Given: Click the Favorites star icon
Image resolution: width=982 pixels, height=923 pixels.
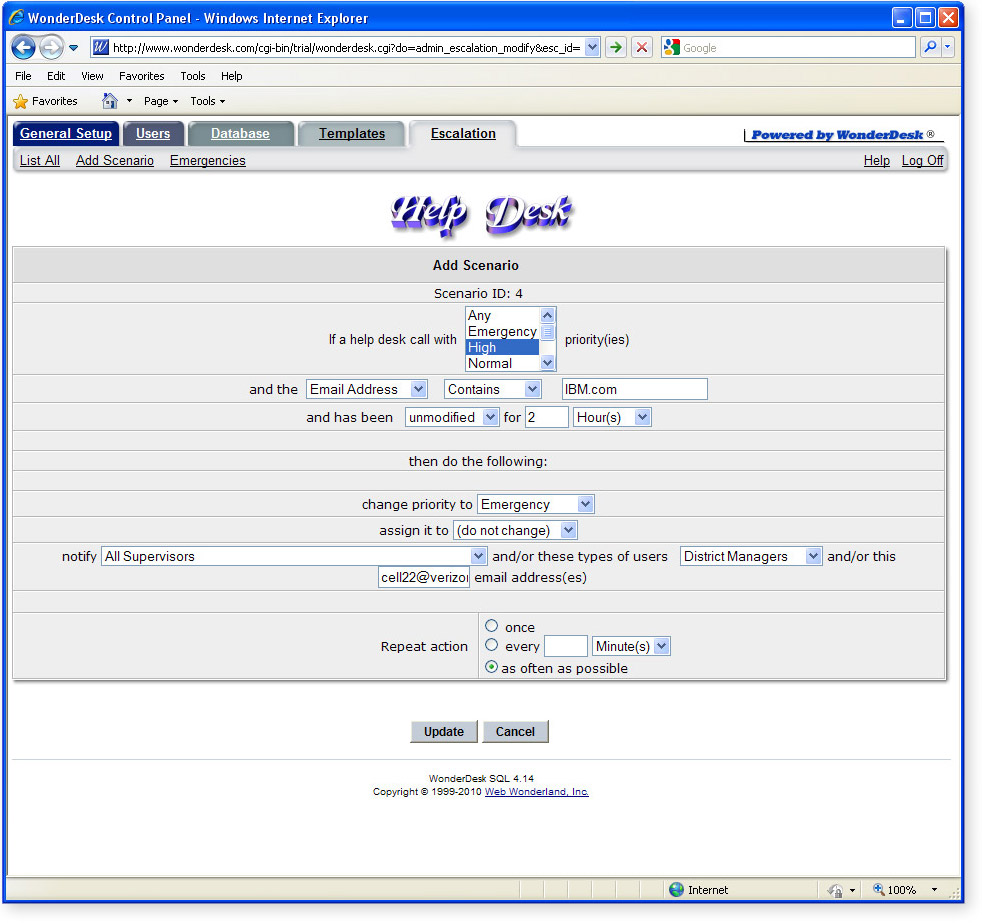Looking at the screenshot, I should [x=21, y=101].
